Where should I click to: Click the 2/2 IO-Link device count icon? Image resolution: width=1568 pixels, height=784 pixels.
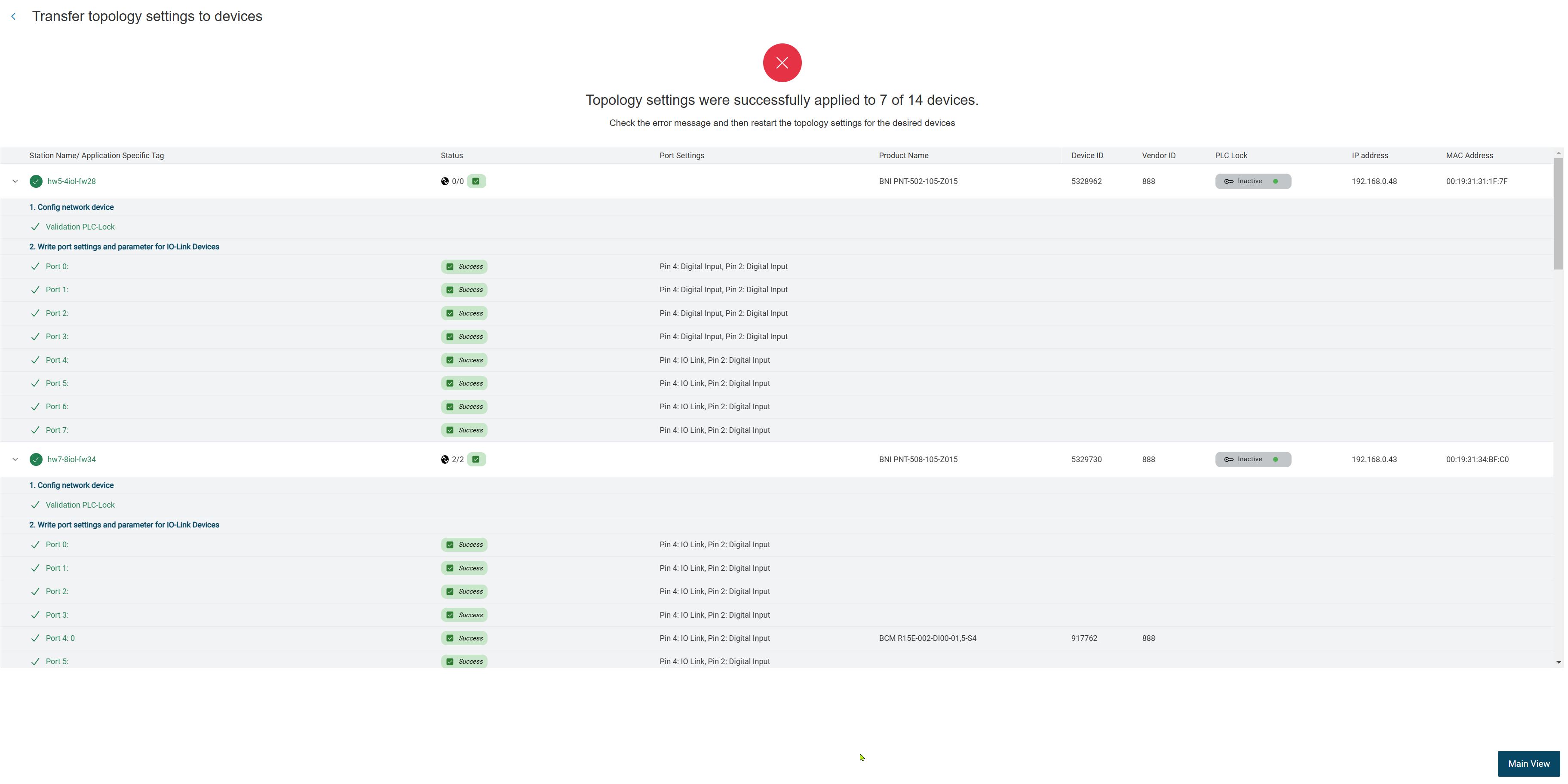[x=445, y=459]
